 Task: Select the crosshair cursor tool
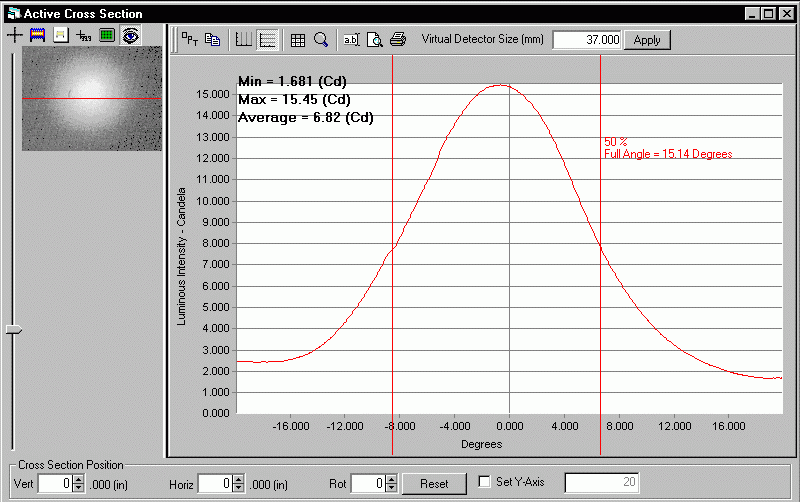(x=15, y=35)
